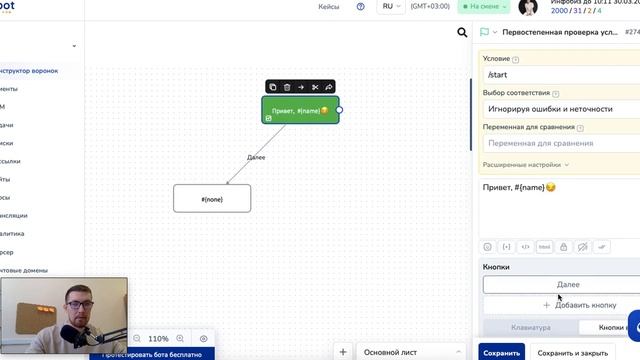The height and width of the screenshot is (360, 640).
Task: Open the Игнорируя ошибки и неточности dropdown
Action: tap(561, 109)
